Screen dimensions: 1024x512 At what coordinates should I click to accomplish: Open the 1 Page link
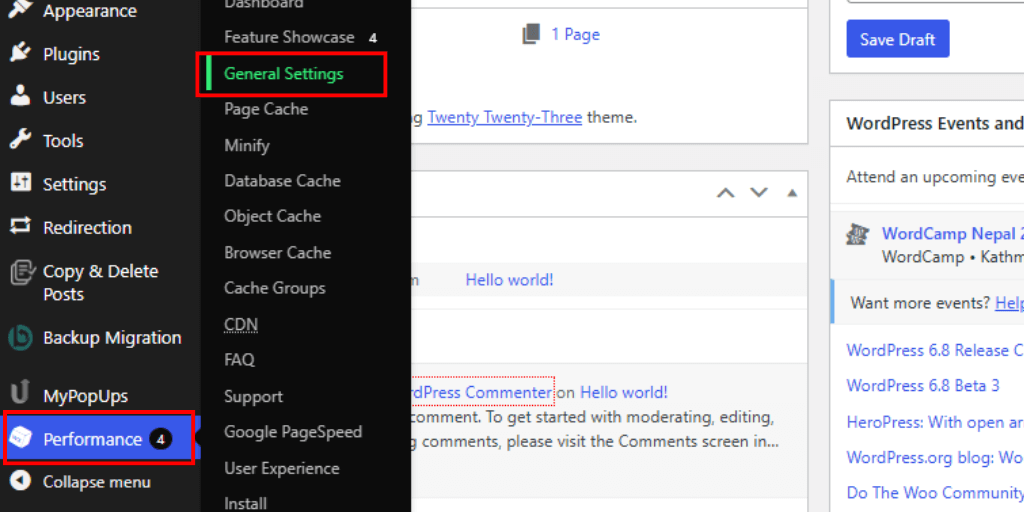pyautogui.click(x=575, y=34)
